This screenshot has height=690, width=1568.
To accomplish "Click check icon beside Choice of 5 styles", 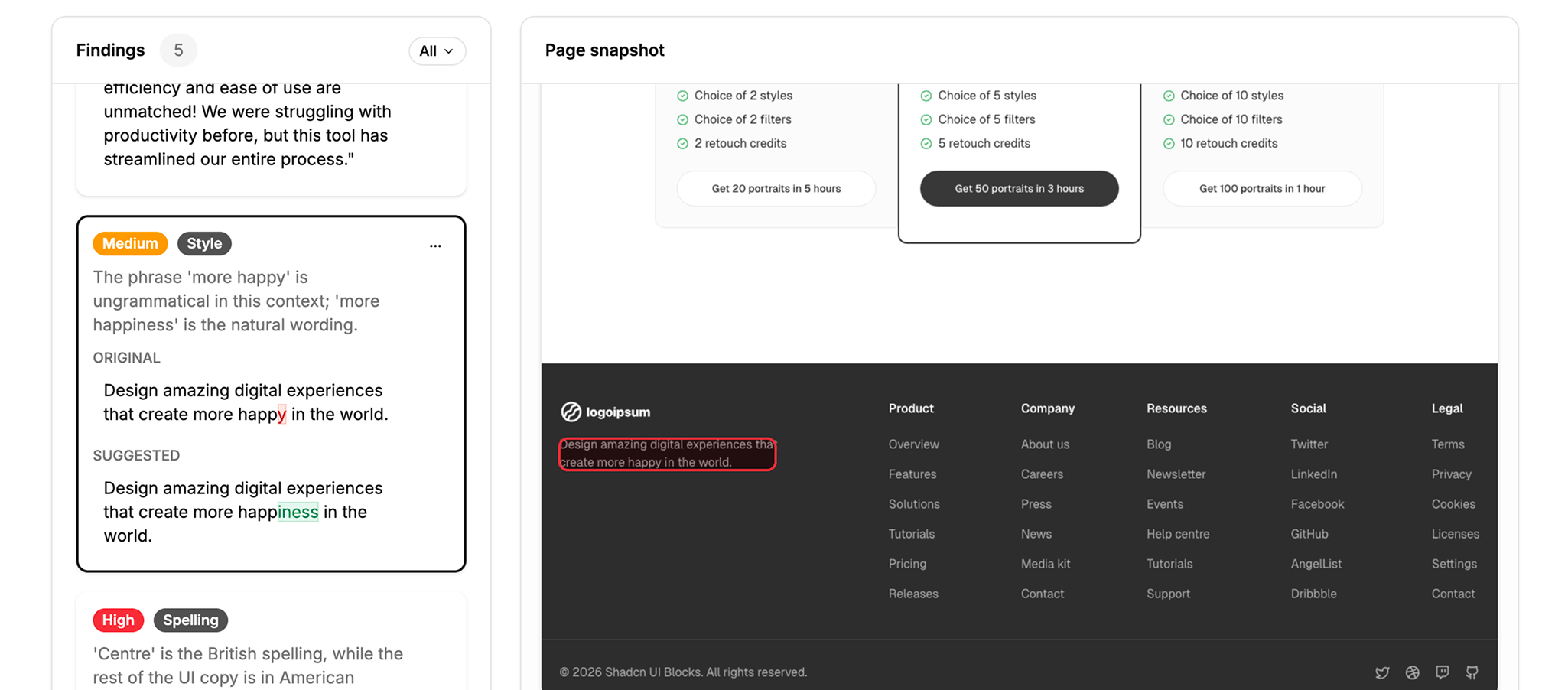I will pos(926,96).
